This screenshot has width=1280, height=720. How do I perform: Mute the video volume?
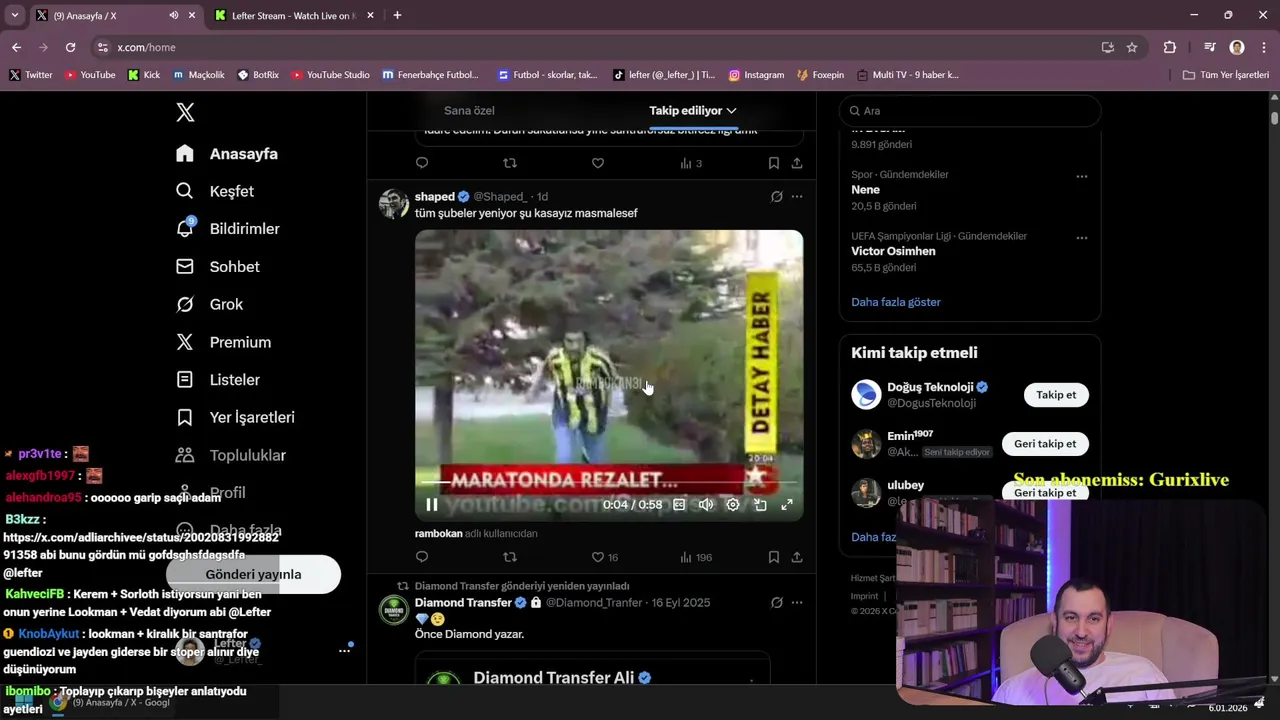click(x=706, y=505)
